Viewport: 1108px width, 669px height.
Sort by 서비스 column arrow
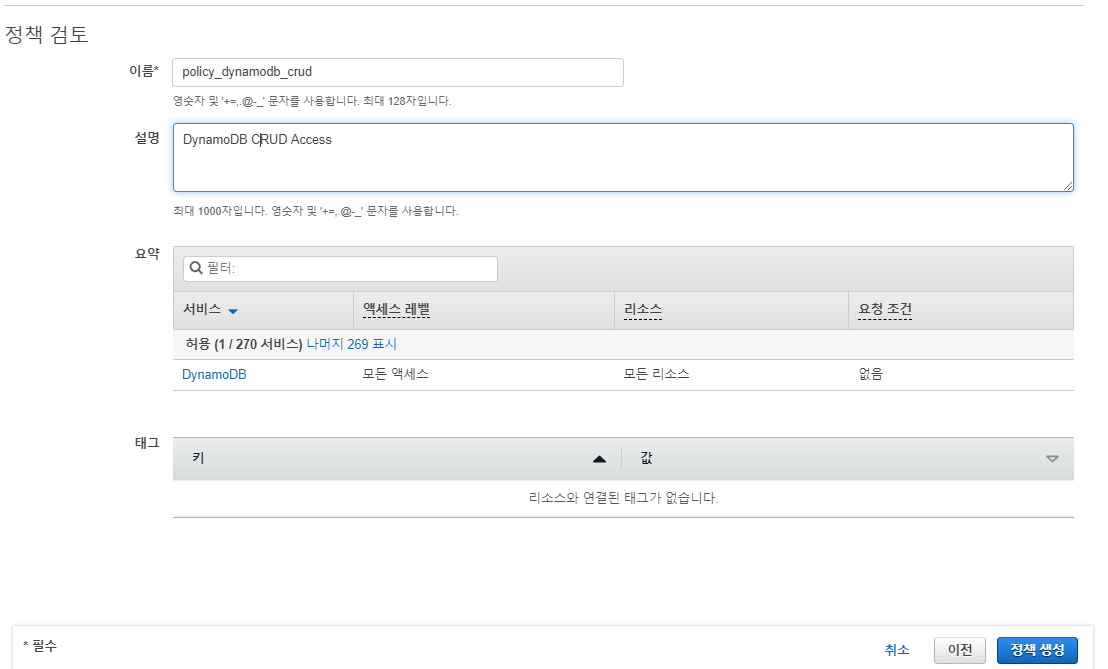233,311
